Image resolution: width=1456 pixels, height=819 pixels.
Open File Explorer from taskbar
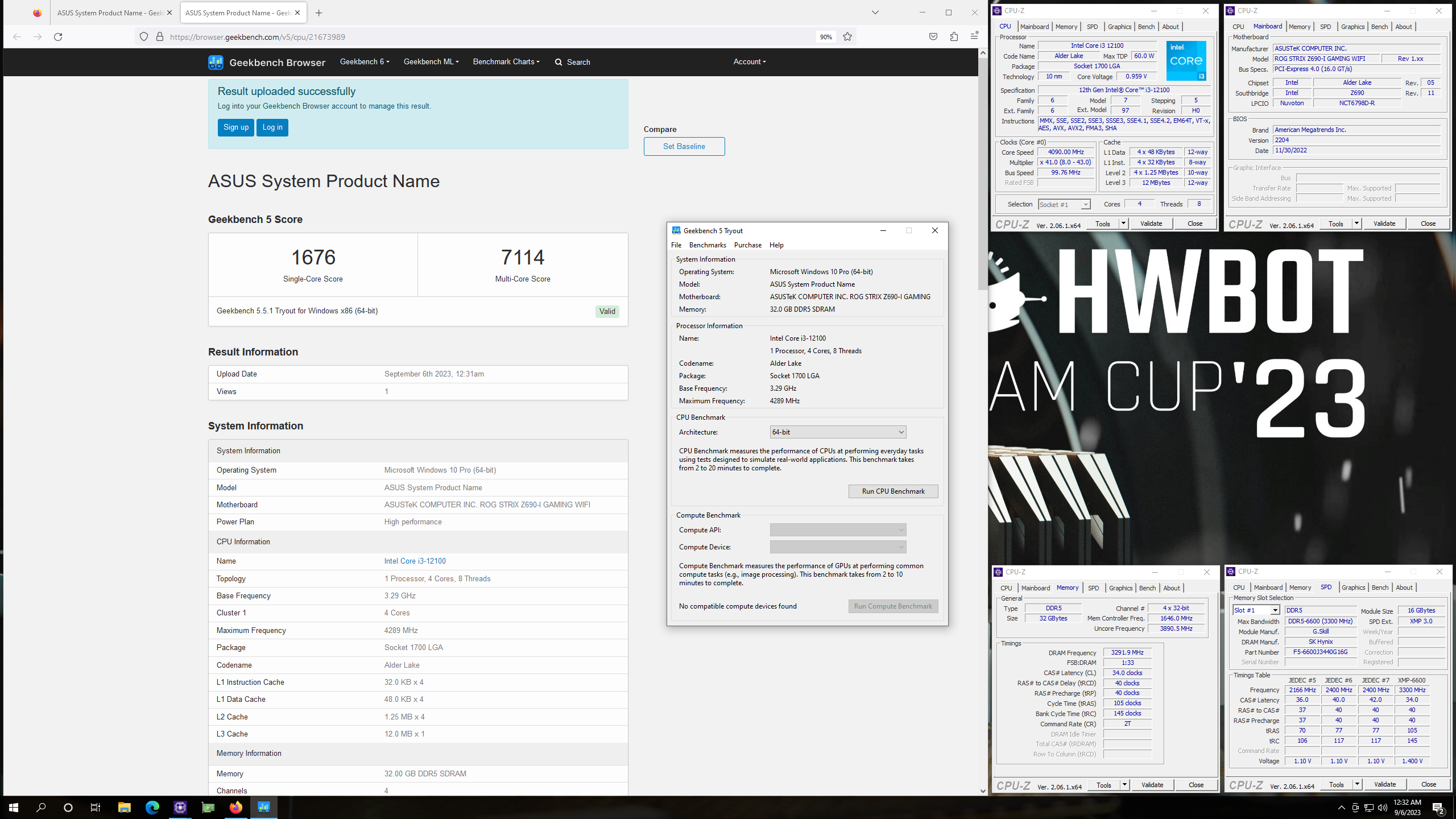click(124, 808)
